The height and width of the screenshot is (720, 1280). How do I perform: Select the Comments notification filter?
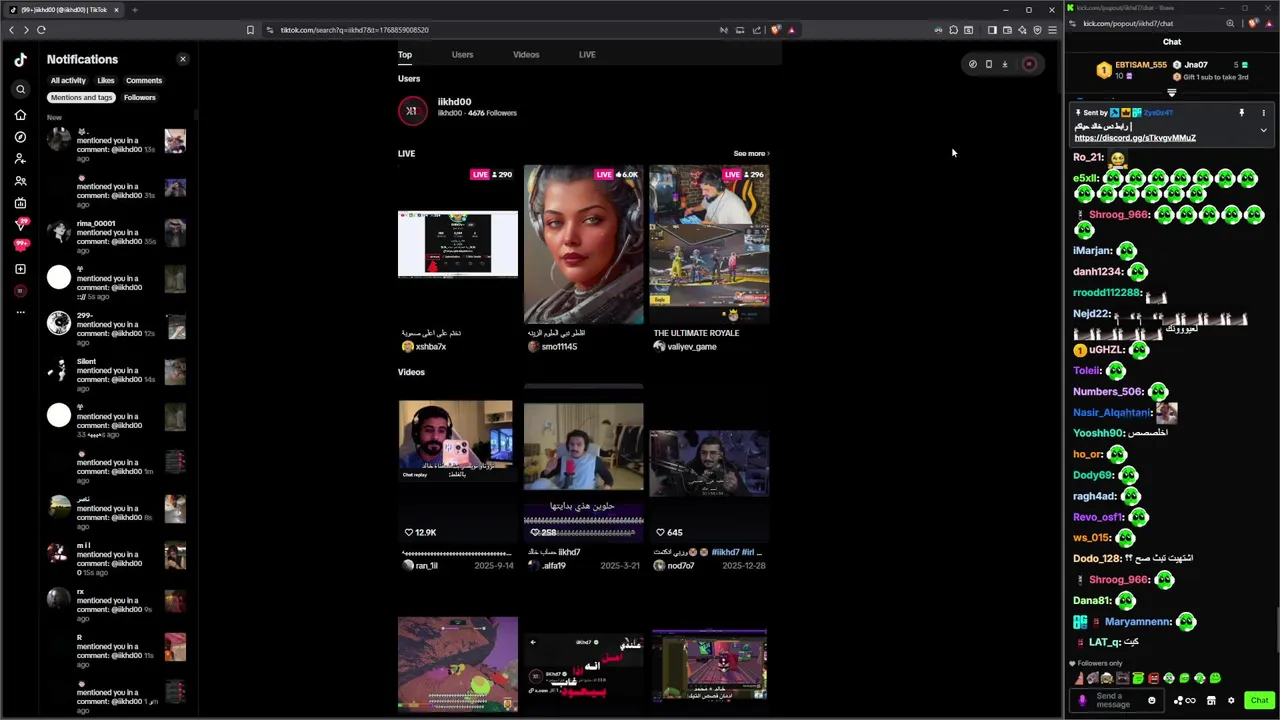tap(144, 80)
